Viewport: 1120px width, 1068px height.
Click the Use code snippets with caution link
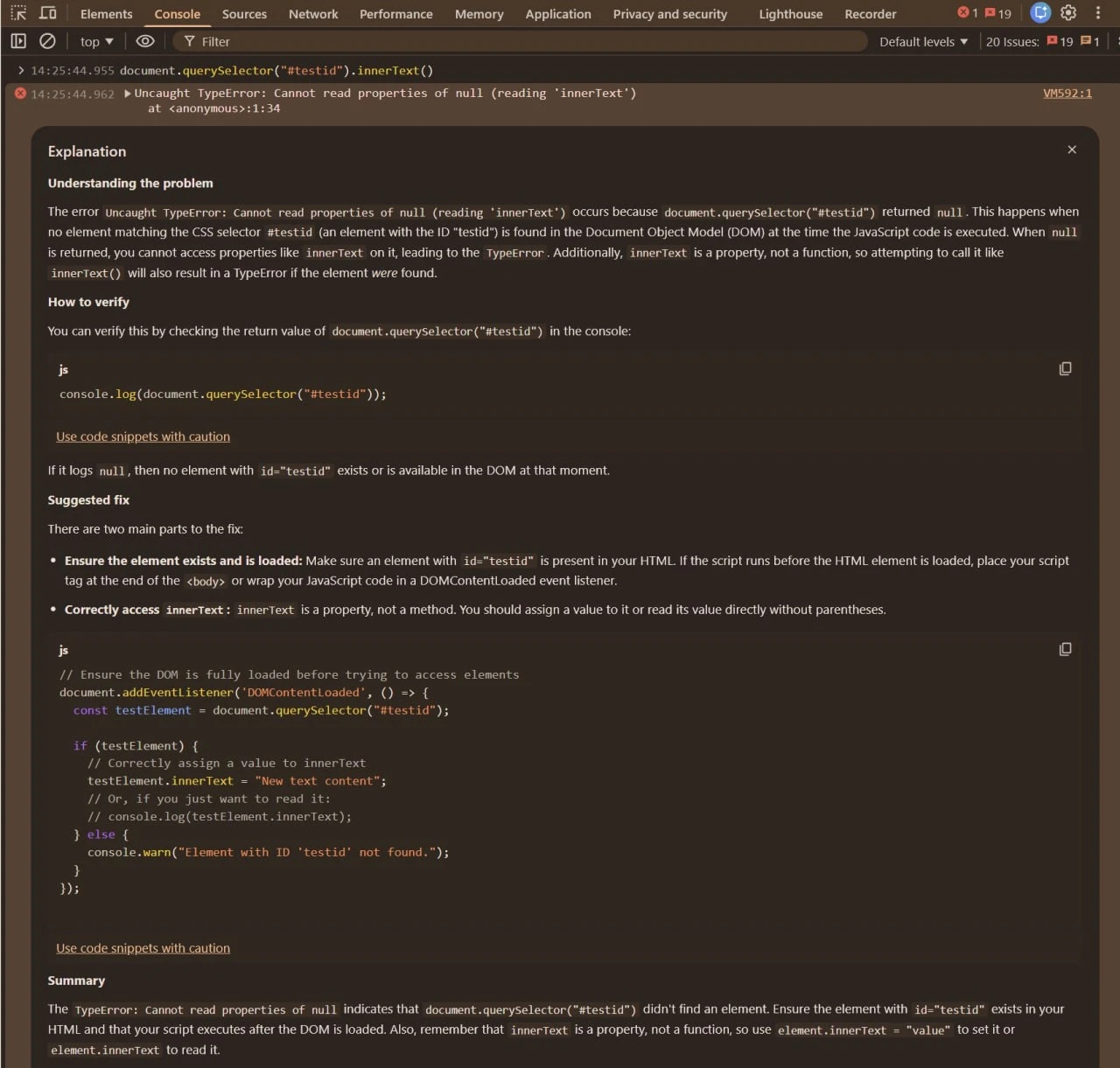tap(143, 436)
